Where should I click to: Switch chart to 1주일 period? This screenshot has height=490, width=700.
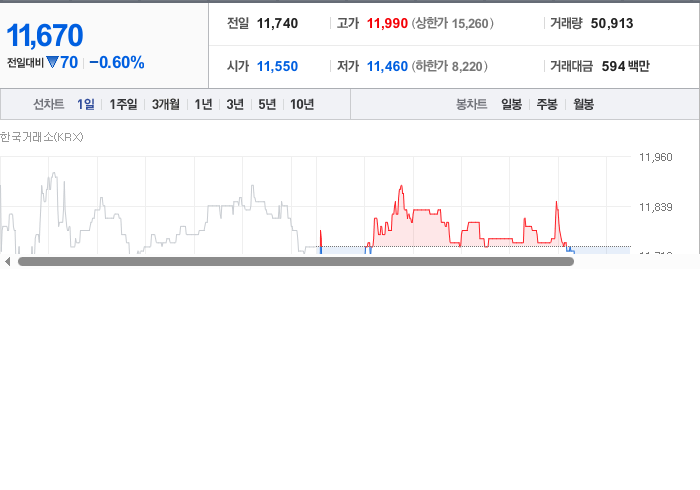pyautogui.click(x=123, y=104)
